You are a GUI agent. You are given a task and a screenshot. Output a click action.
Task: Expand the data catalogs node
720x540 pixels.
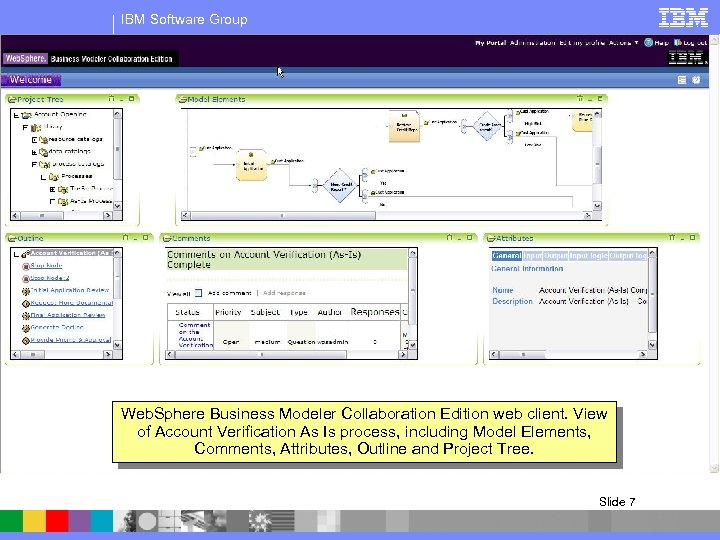pos(34,152)
